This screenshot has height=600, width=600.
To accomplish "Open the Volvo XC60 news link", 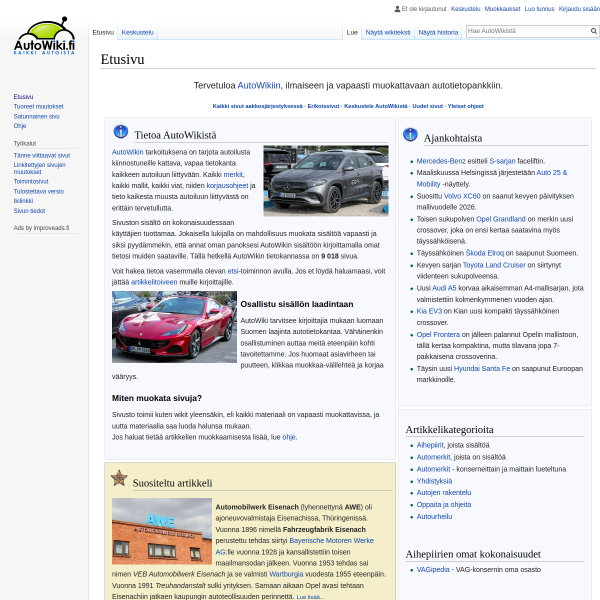I will pyautogui.click(x=462, y=196).
